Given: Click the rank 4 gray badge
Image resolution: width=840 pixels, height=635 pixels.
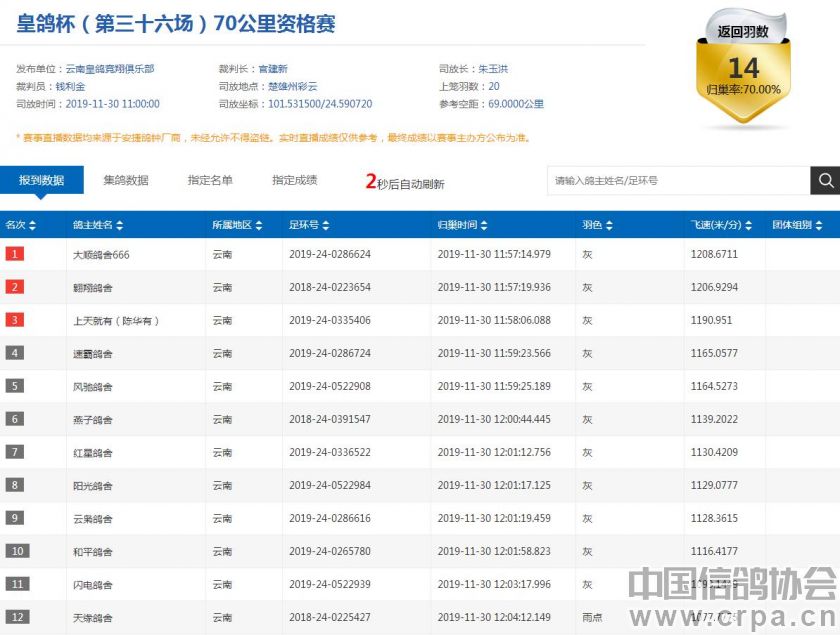Looking at the screenshot, I should click(x=14, y=353).
